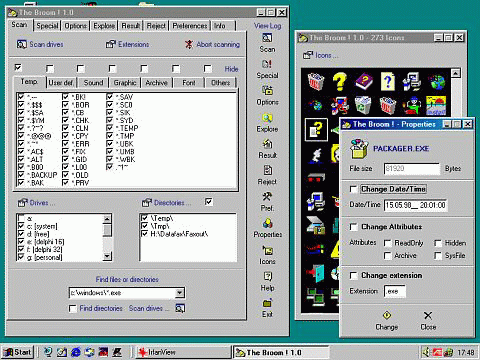Image resolution: width=480 pixels, height=360 pixels.
Task: Click the Directories ... icon
Action: tap(147, 202)
